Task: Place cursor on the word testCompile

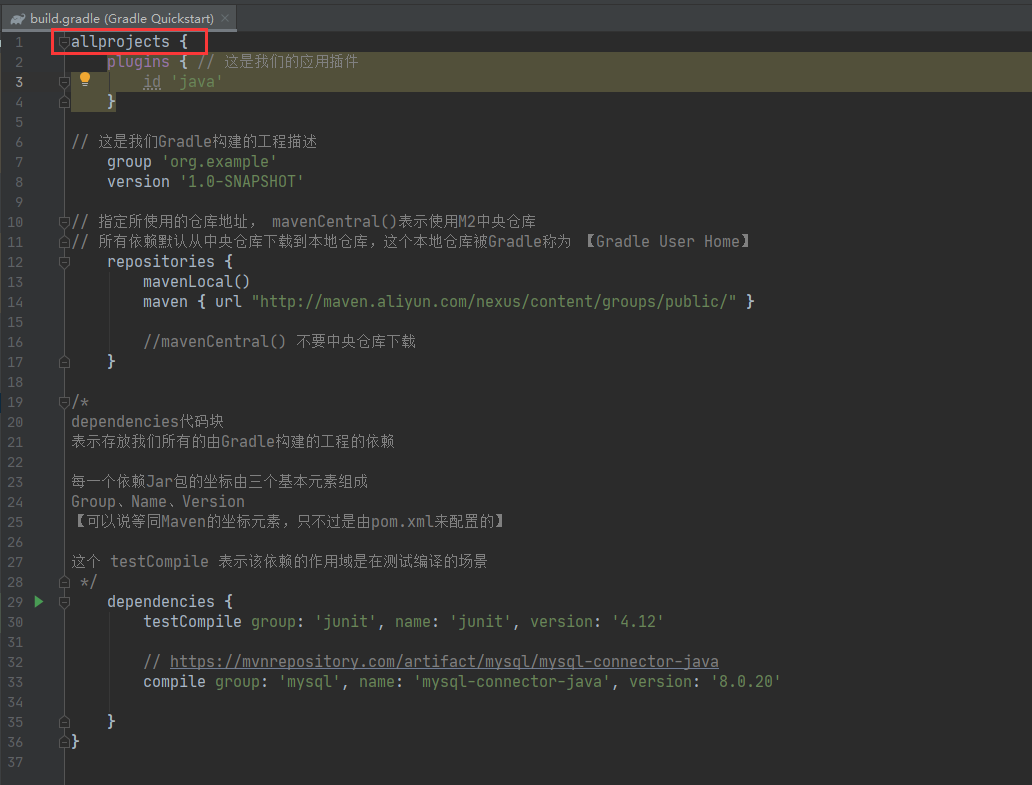Action: [191, 621]
